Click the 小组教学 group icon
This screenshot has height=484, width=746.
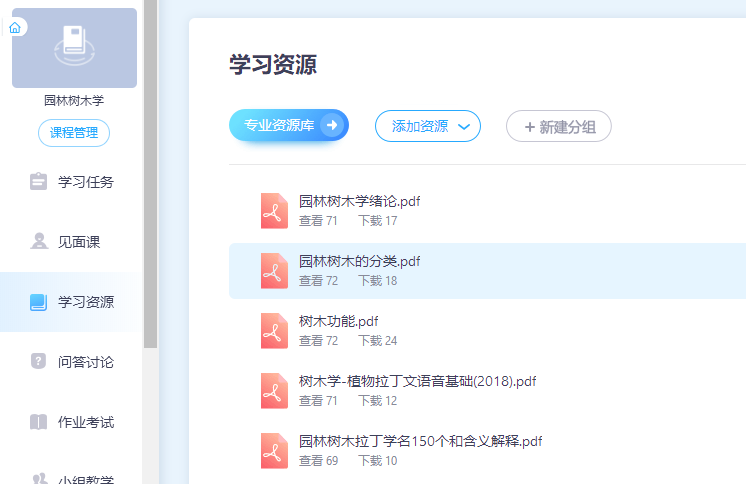coord(39,479)
